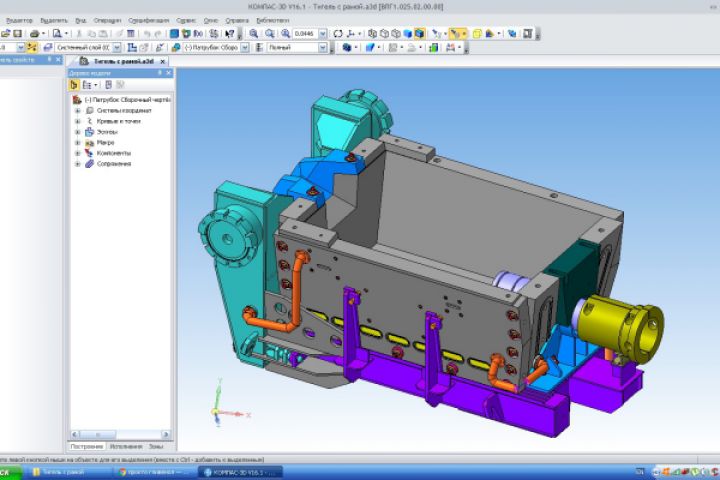
Task: Switch to the Зоны bottom tab
Action: coord(156,446)
